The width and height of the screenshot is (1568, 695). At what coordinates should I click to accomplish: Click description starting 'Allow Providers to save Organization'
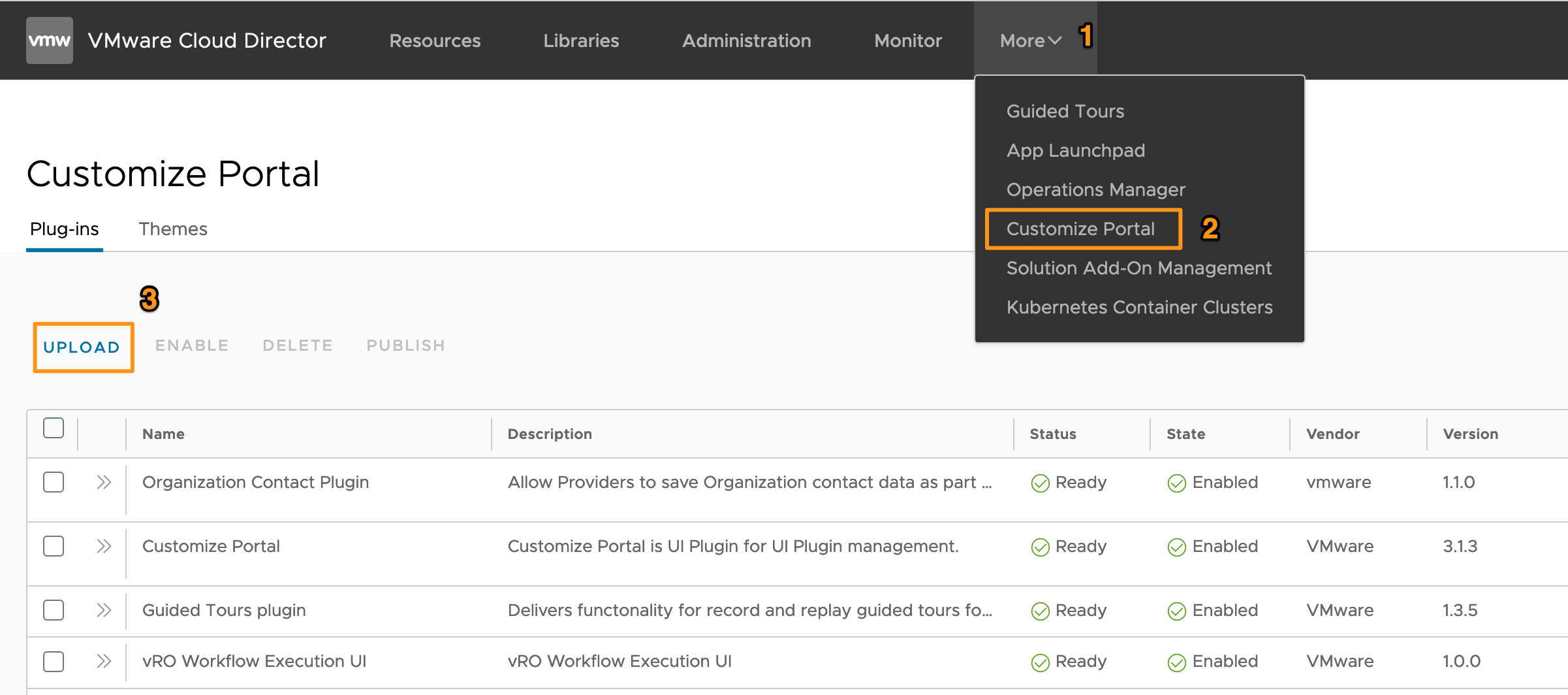tap(750, 482)
